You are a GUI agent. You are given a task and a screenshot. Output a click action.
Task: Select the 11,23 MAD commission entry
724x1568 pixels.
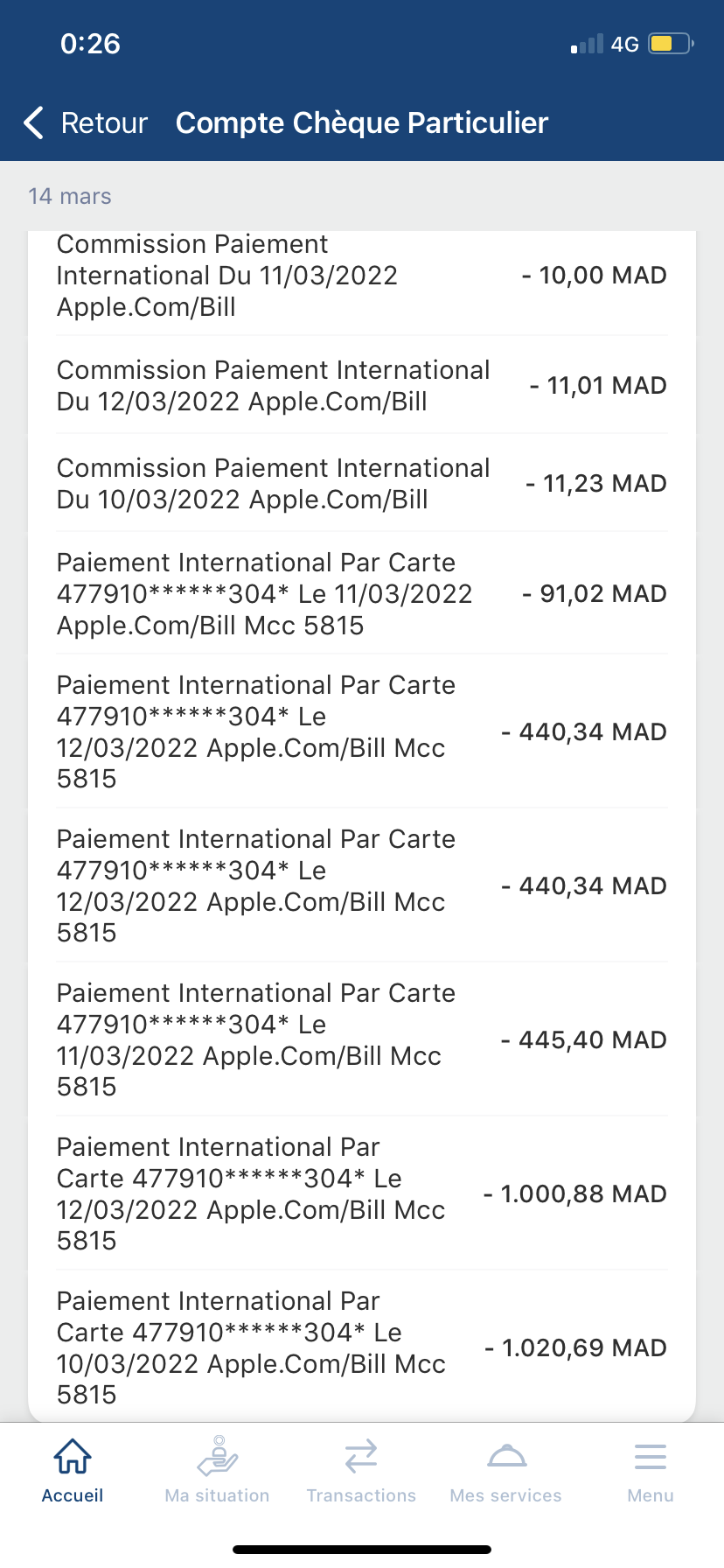[x=362, y=484]
